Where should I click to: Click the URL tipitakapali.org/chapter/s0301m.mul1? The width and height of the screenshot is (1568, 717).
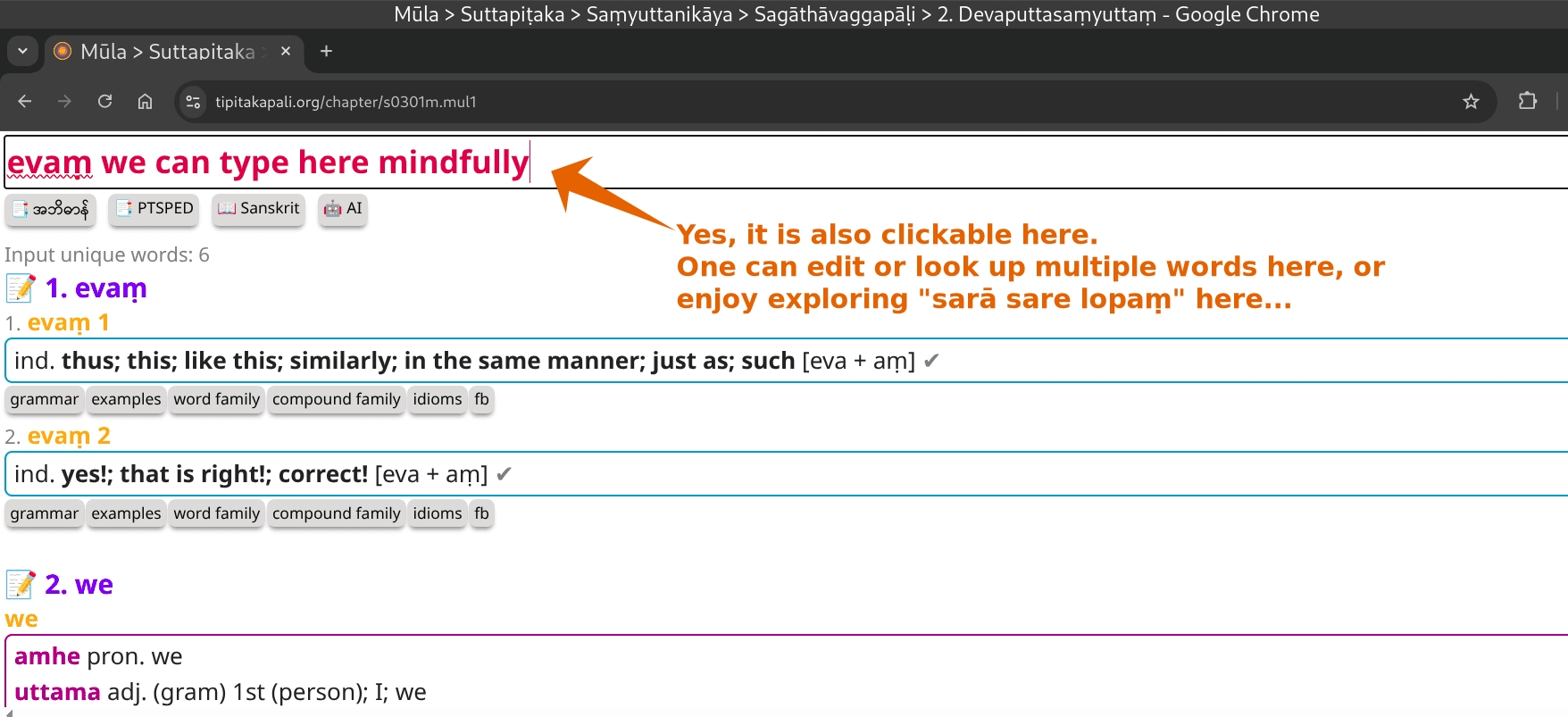(346, 102)
